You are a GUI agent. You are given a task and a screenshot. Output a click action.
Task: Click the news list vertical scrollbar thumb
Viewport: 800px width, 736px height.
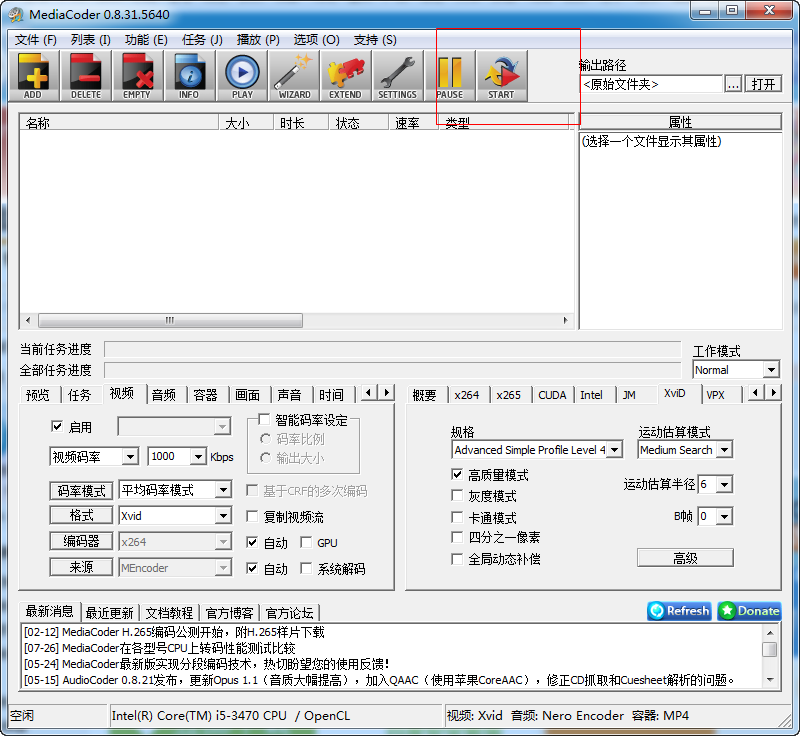click(x=770, y=649)
